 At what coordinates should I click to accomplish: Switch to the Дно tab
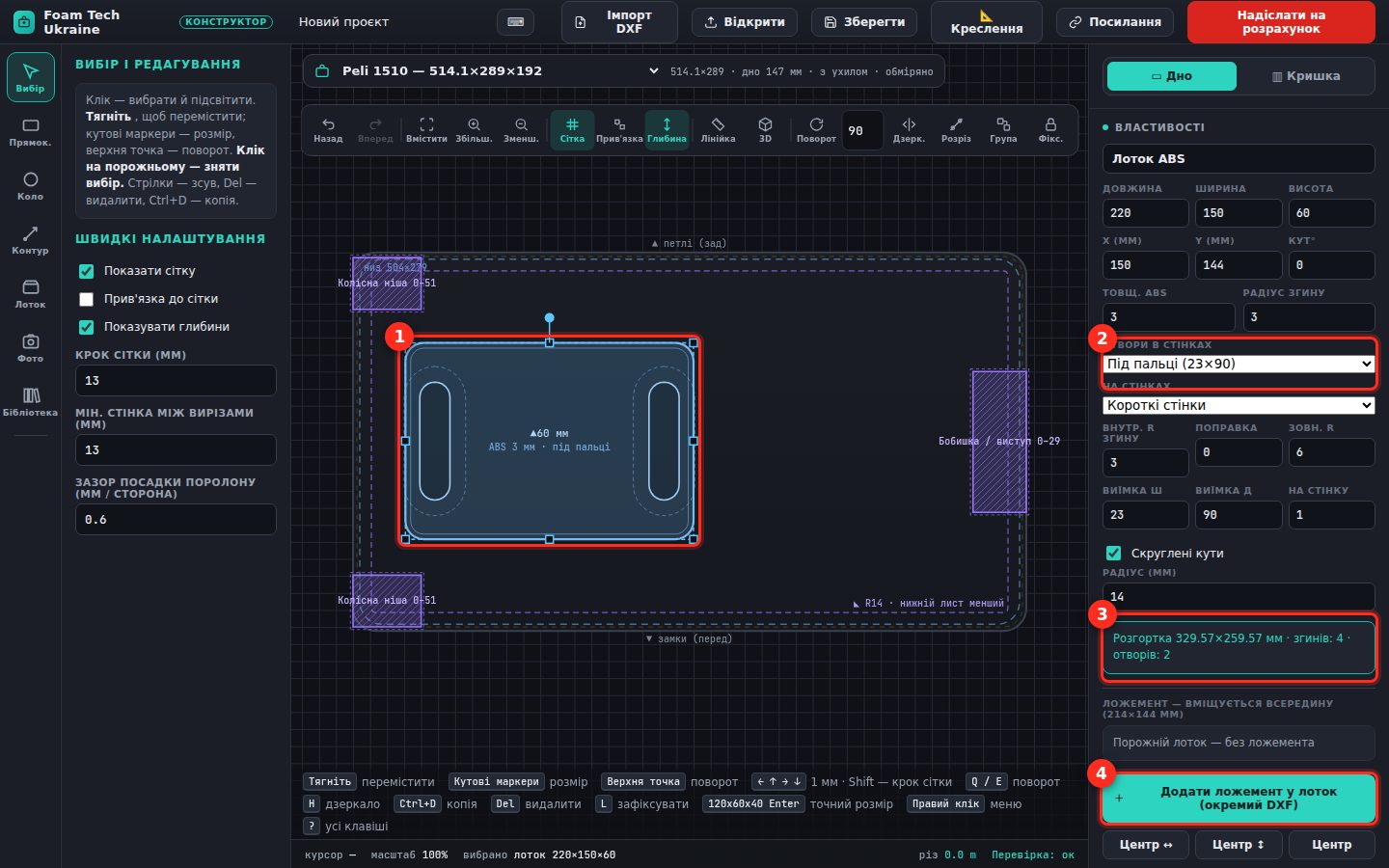1171,76
